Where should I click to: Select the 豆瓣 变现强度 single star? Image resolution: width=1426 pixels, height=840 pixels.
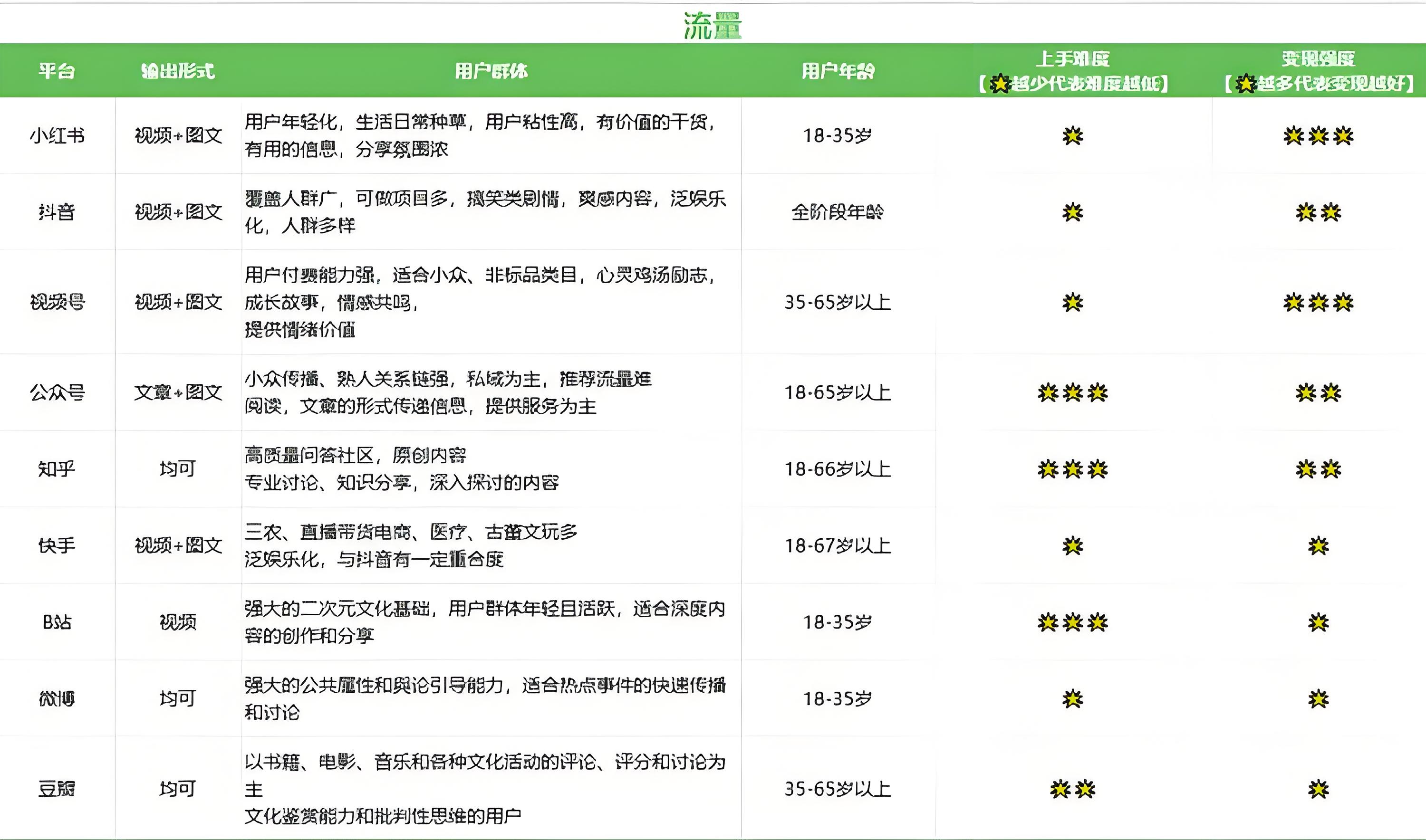pos(1319,789)
